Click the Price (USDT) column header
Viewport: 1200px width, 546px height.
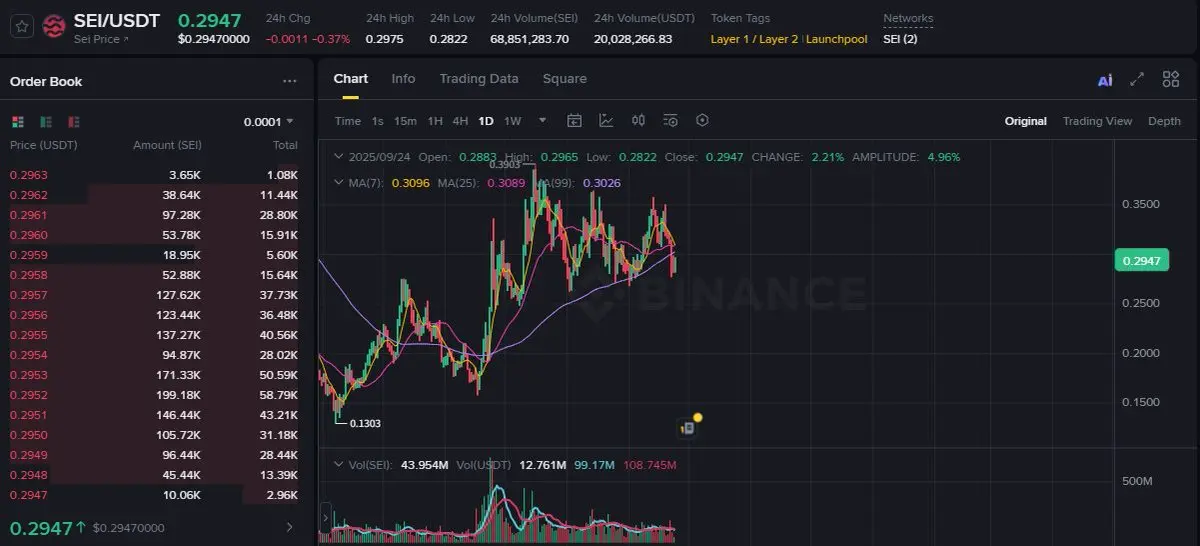click(x=43, y=146)
